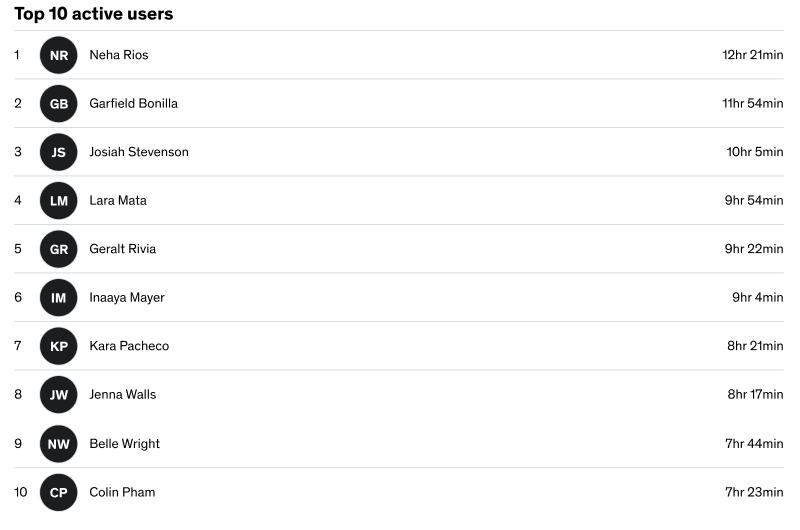Click Jenna Walls' JW avatar
Viewport: 800px width, 530px height.
point(59,394)
